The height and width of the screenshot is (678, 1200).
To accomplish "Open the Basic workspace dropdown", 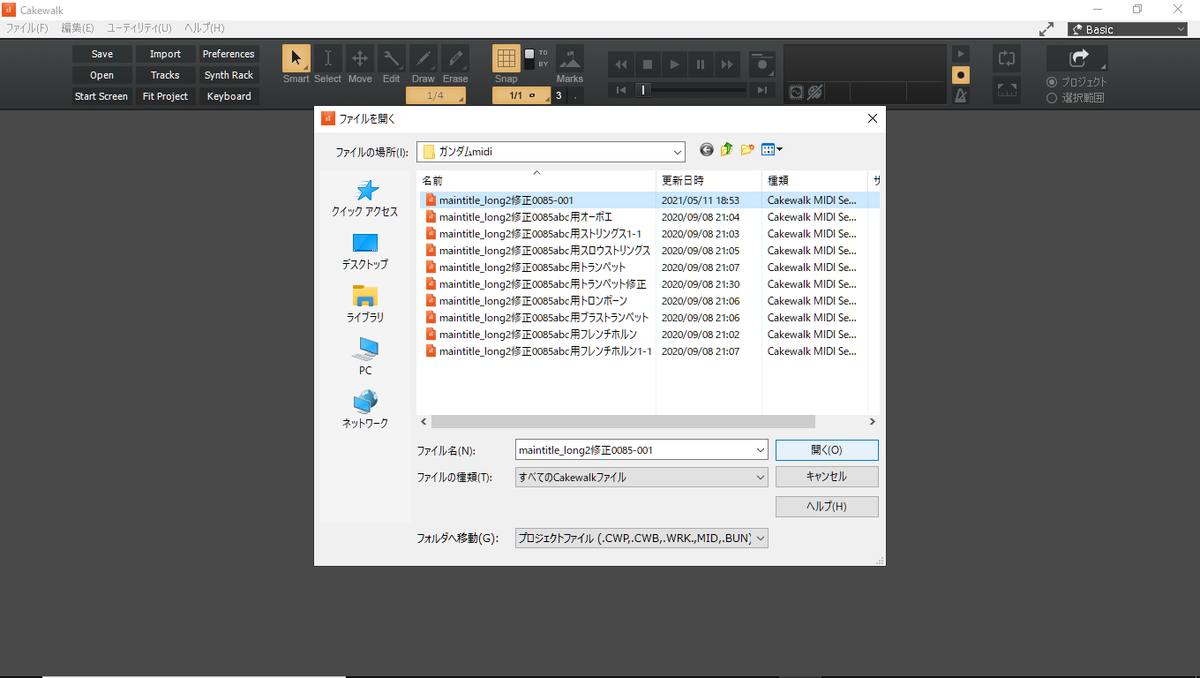I will tap(1127, 29).
